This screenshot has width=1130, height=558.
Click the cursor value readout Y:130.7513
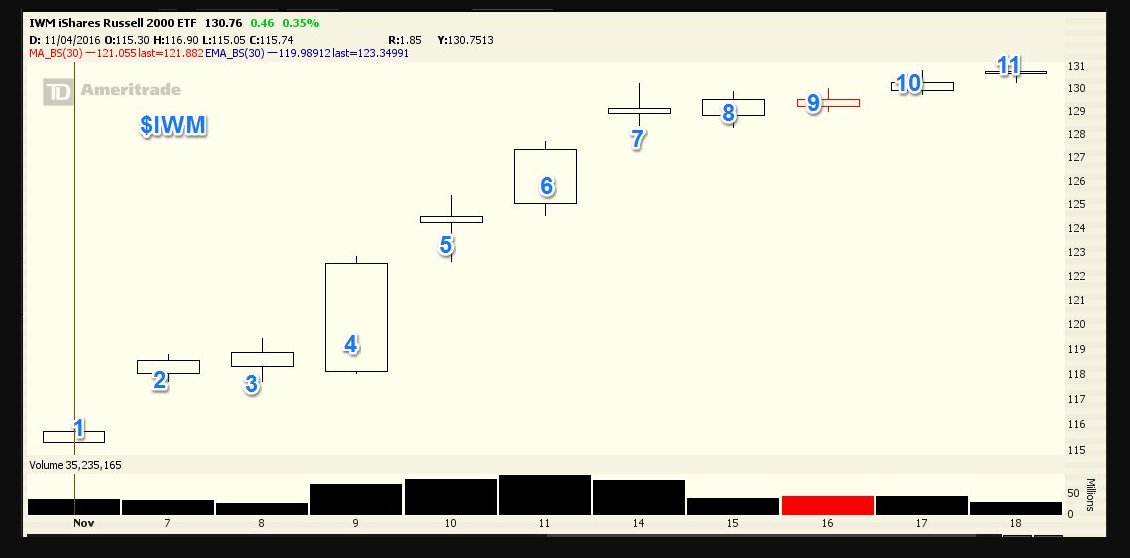point(466,40)
